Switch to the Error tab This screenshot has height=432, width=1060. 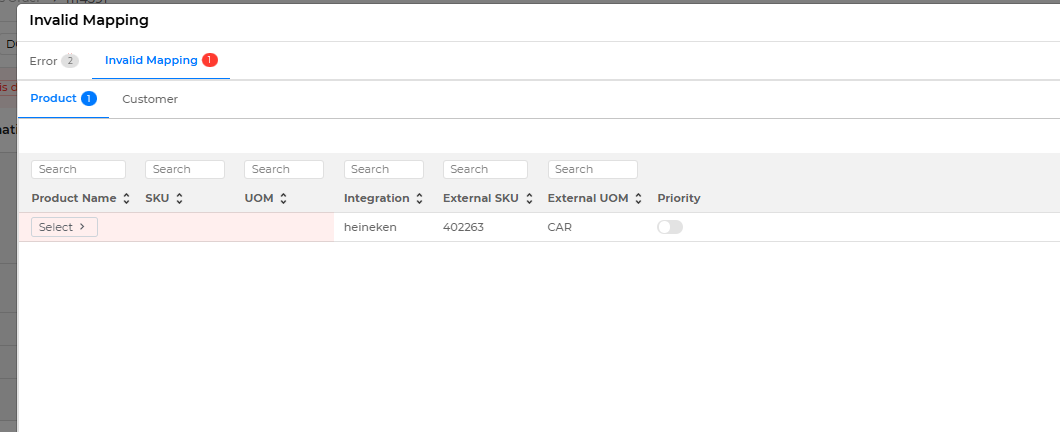53,61
